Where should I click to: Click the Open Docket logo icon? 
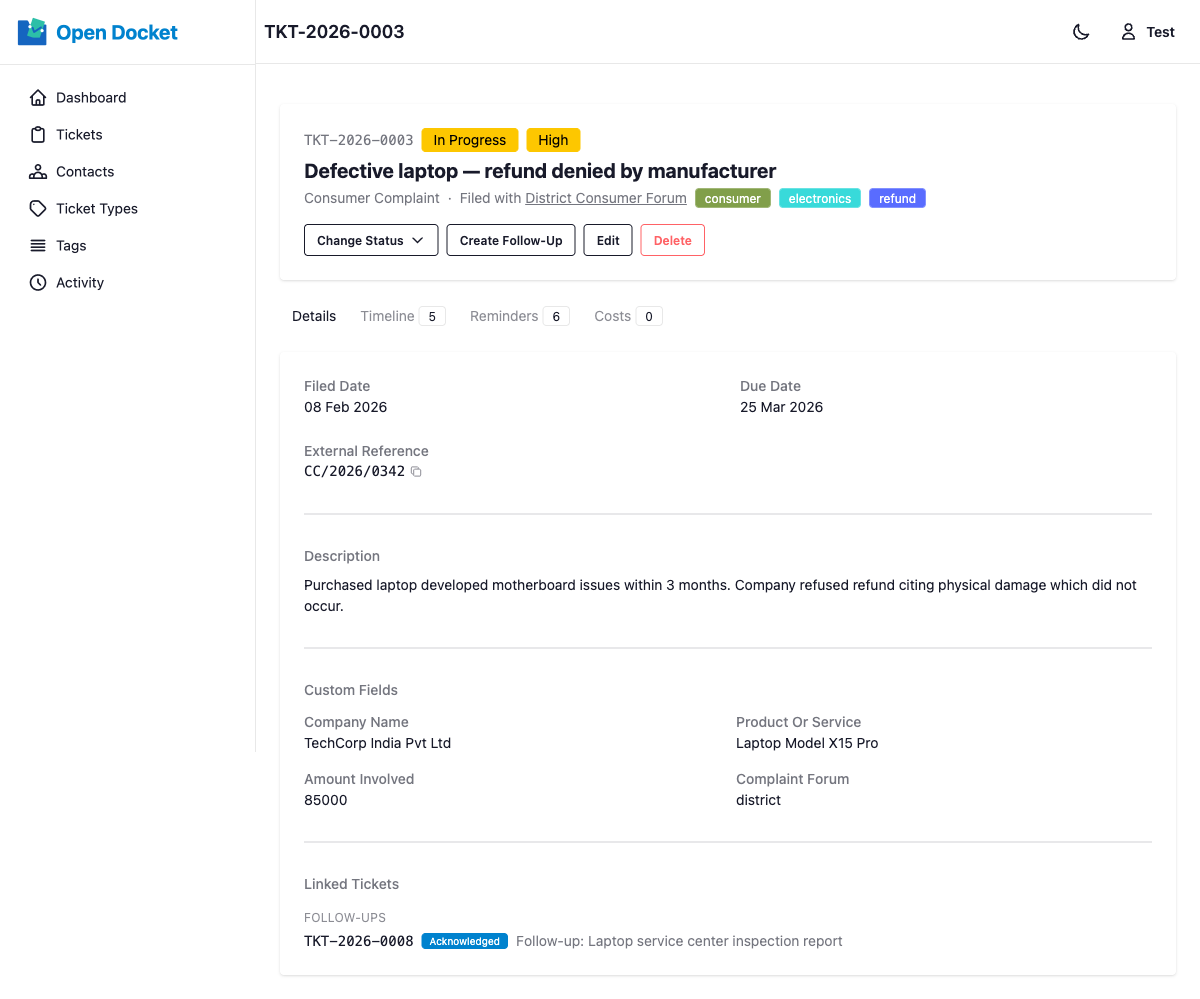tap(32, 32)
